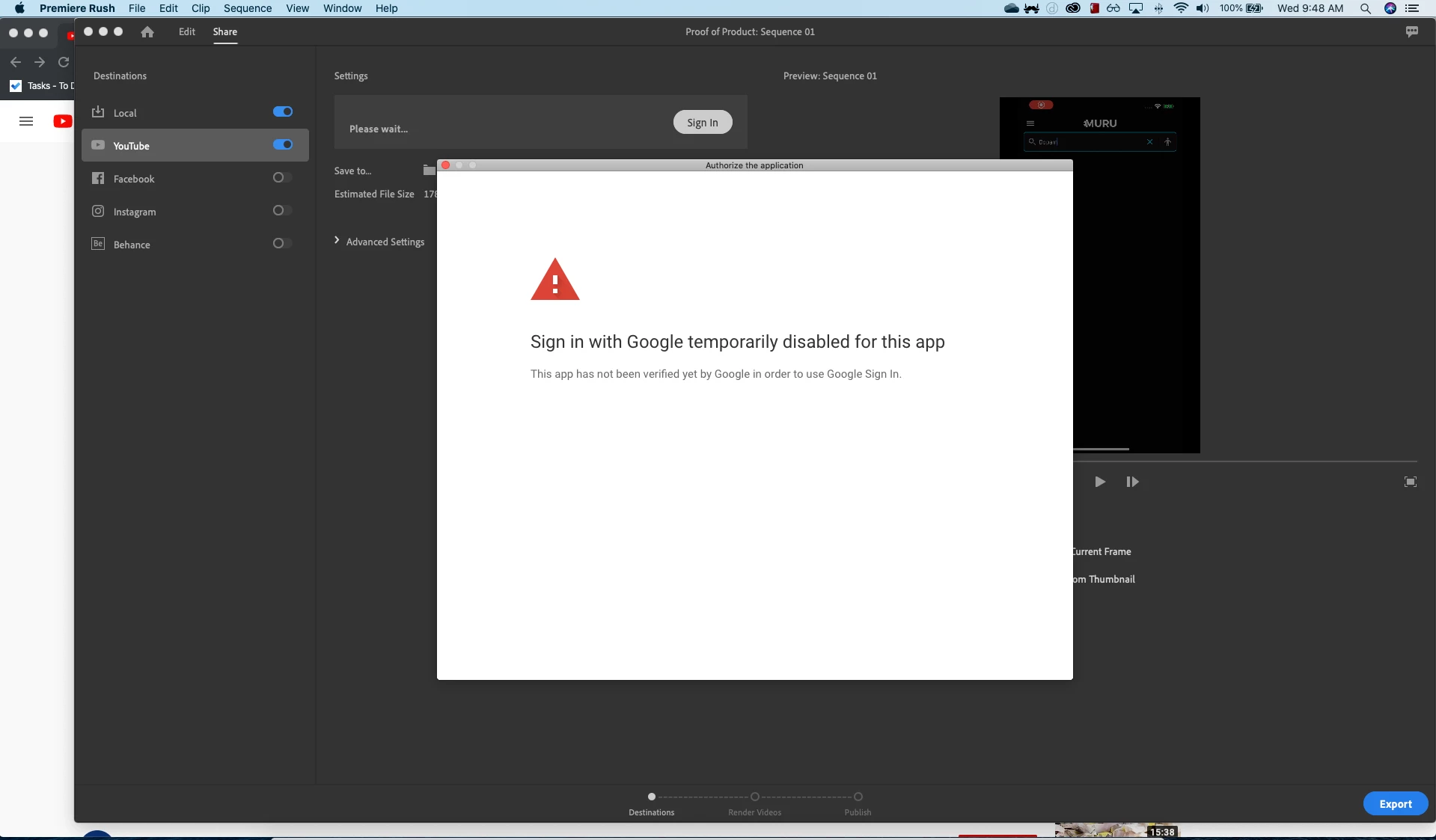Expand Advanced Settings section
1436x840 pixels.
pyautogui.click(x=379, y=242)
